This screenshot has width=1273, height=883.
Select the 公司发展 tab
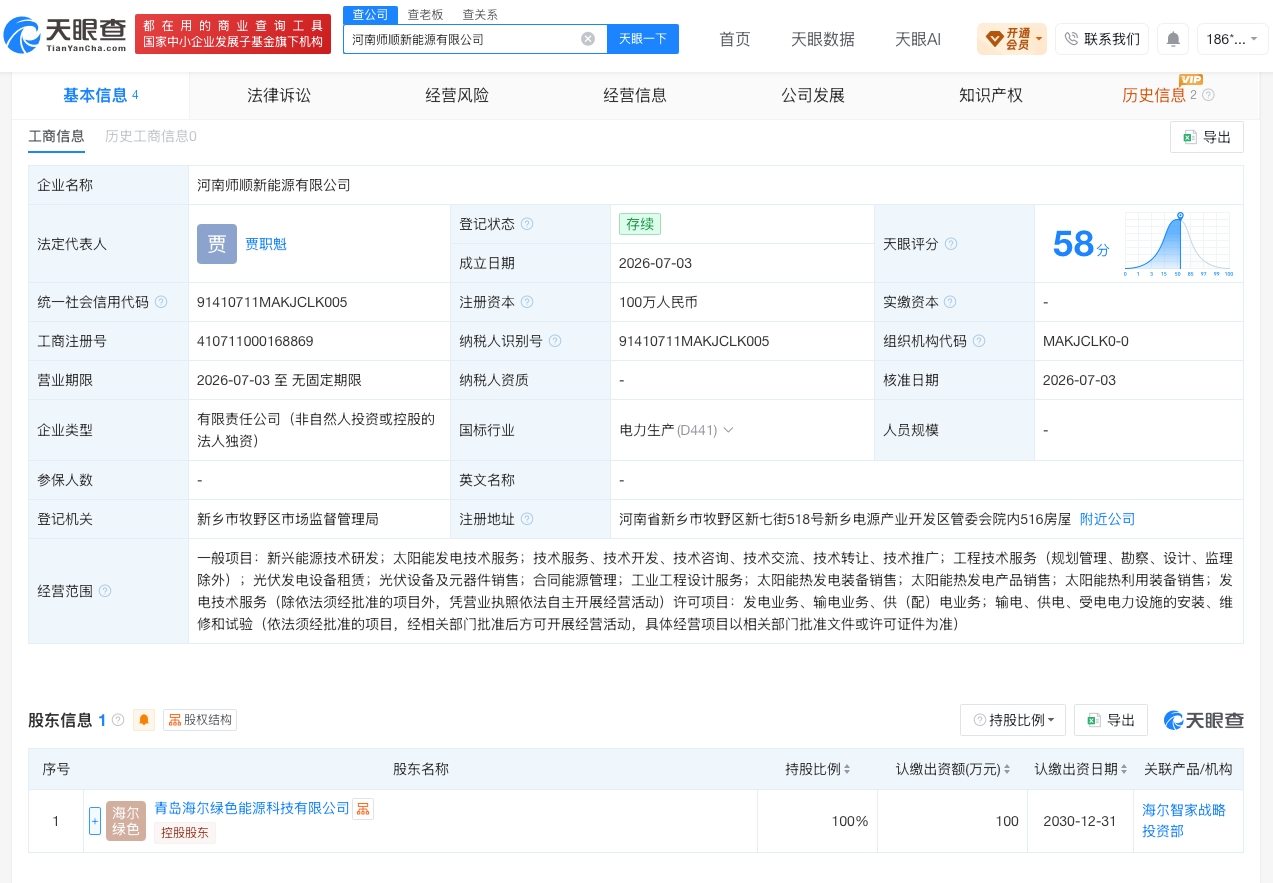[x=813, y=95]
